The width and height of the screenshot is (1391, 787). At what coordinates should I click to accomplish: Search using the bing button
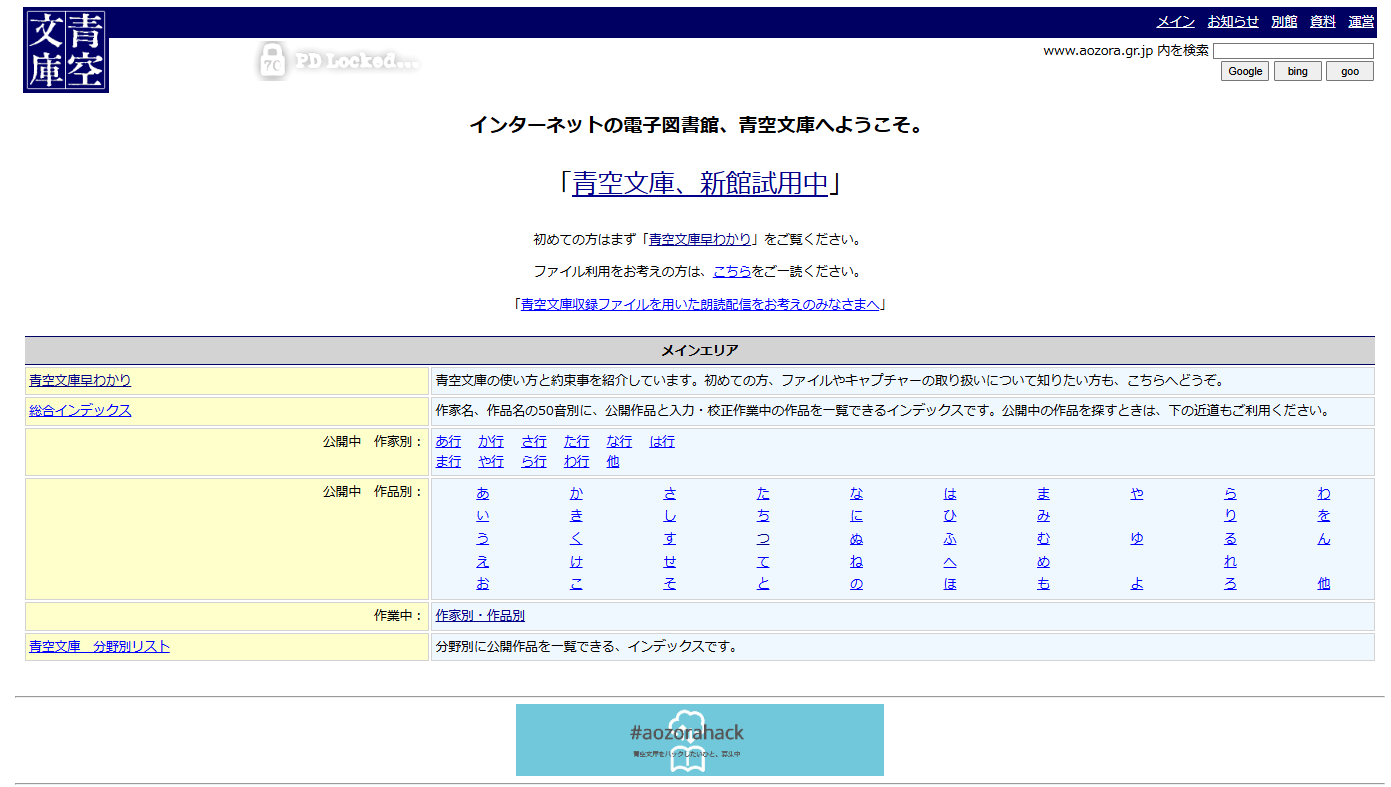(1297, 71)
